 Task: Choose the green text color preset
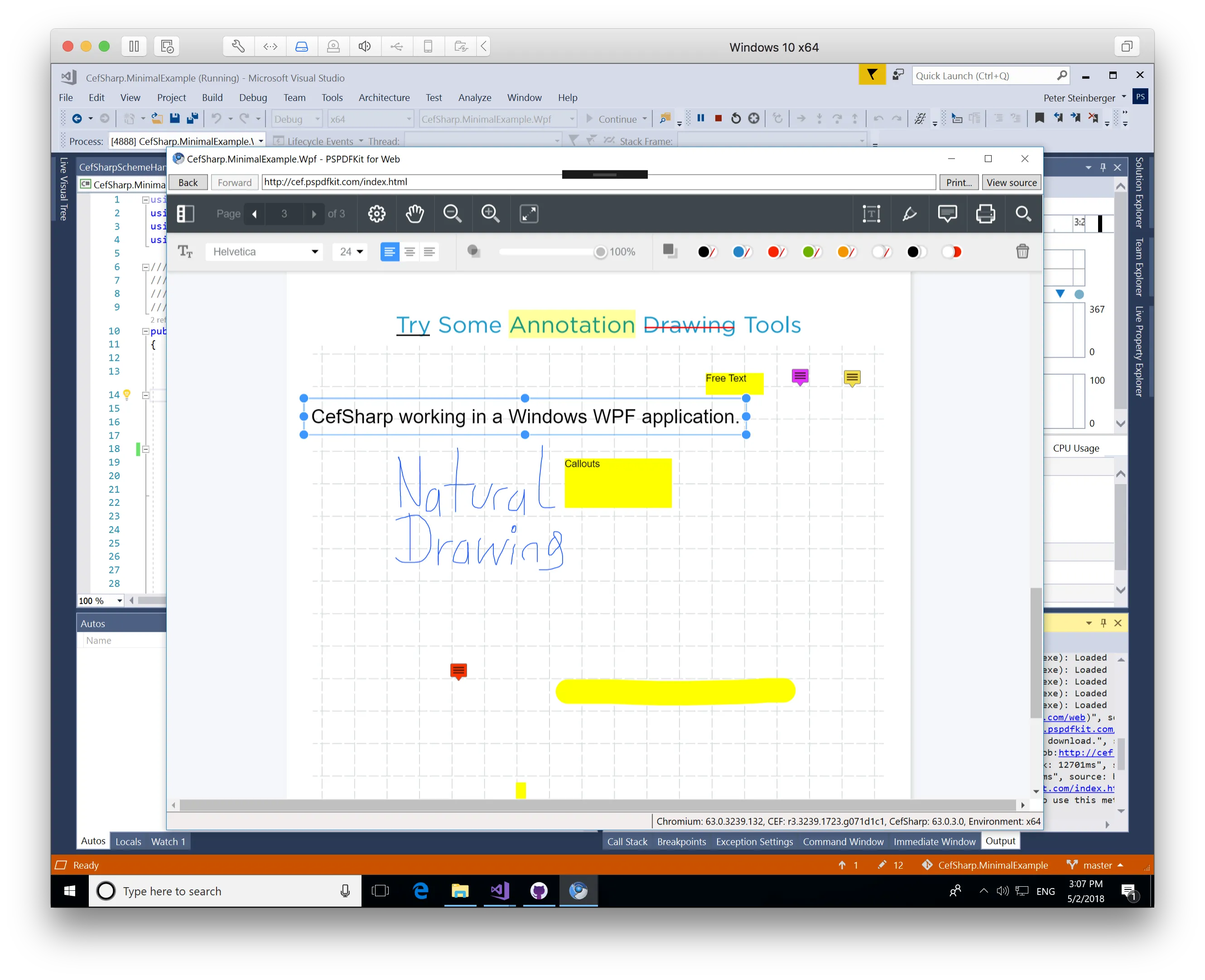pyautogui.click(x=811, y=251)
